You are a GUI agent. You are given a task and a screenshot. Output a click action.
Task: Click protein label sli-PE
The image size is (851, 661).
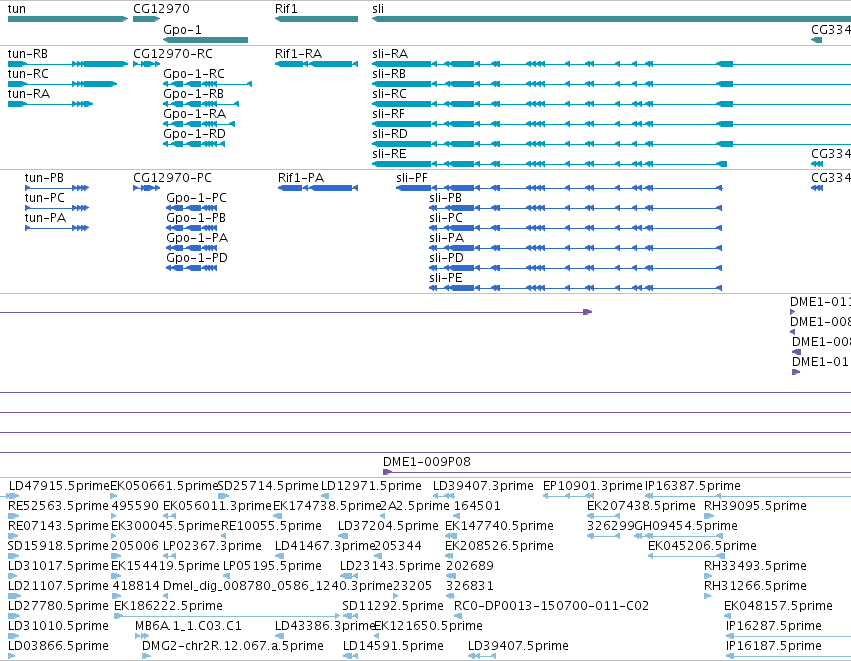click(446, 278)
